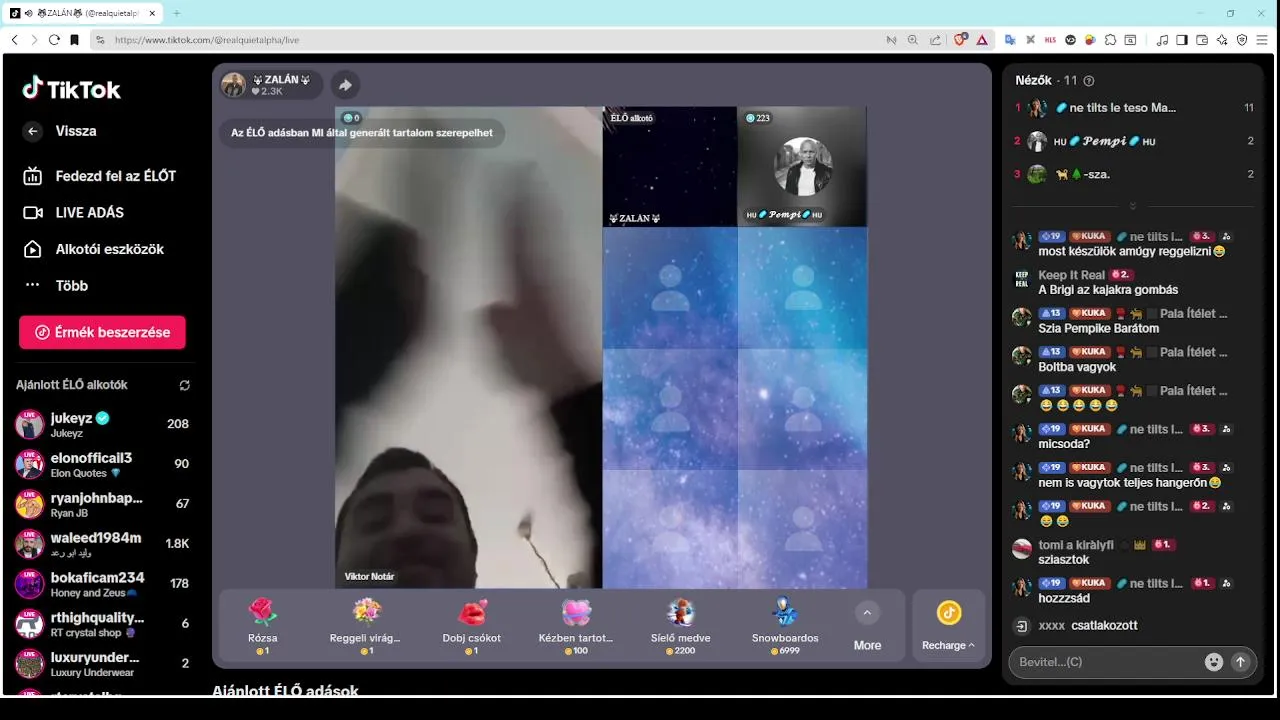Click viewers info help icon

click(x=1089, y=81)
